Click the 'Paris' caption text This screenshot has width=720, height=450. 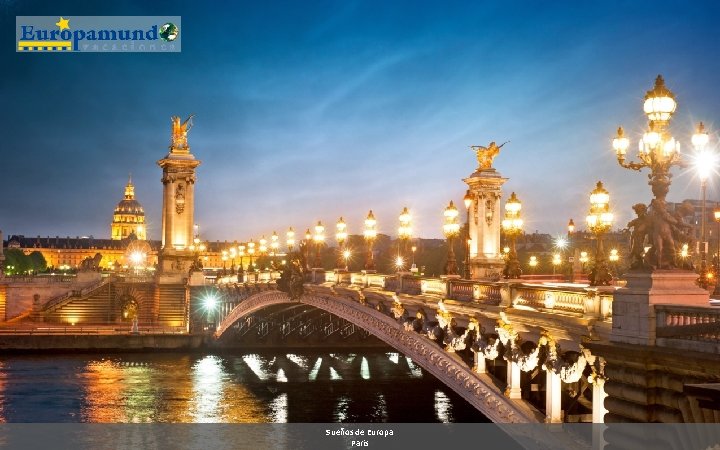[x=360, y=444]
